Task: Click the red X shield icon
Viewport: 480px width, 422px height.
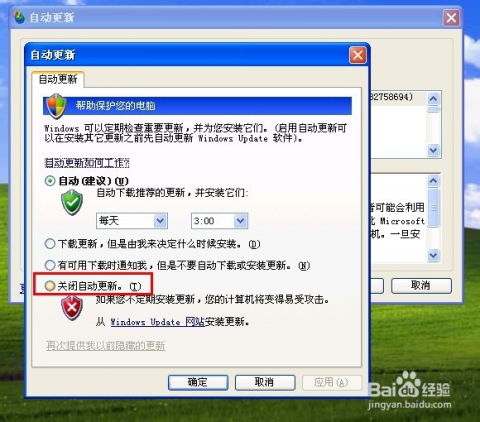Action: [x=72, y=308]
